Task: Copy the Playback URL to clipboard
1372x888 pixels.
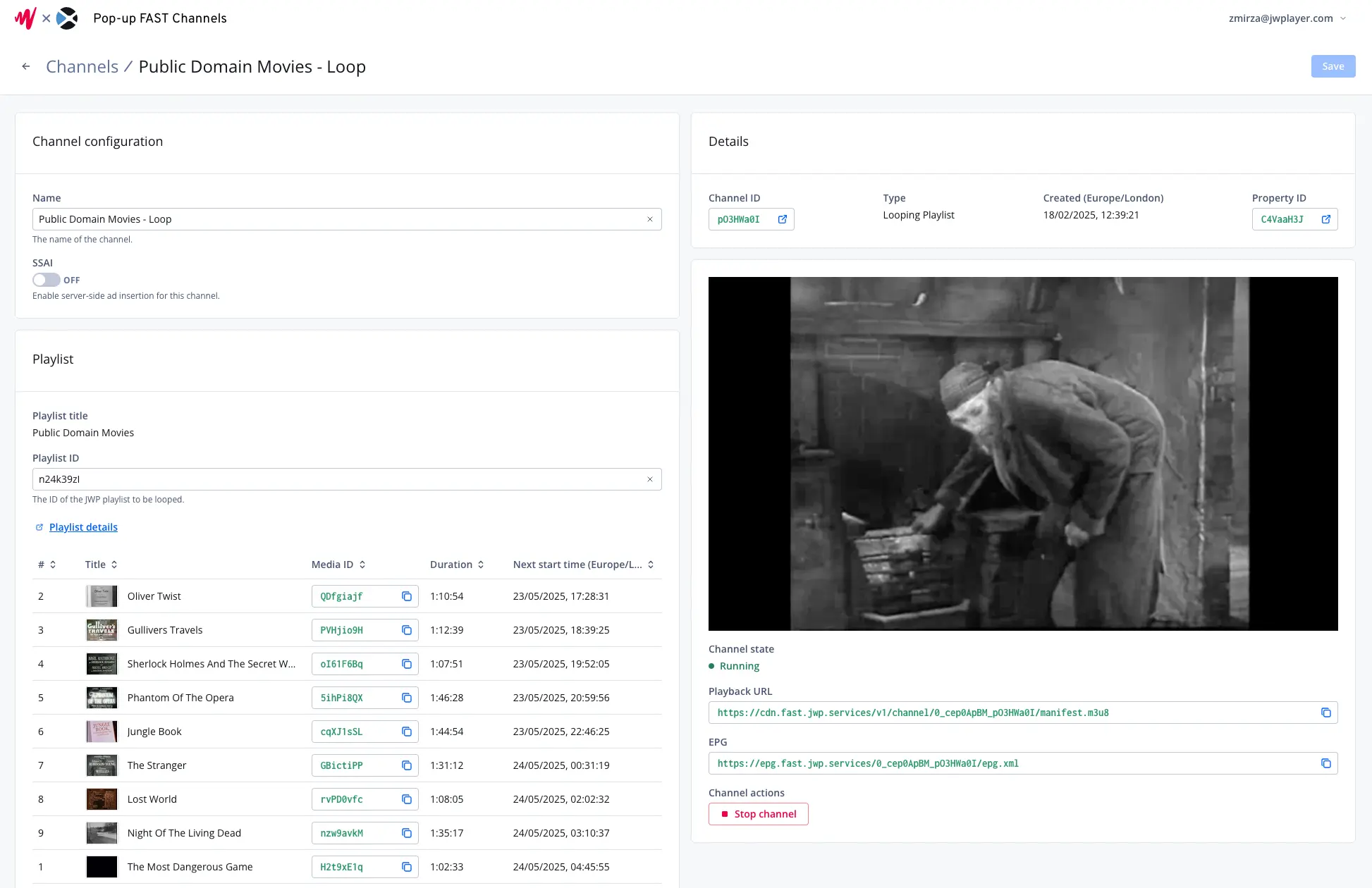Action: coord(1326,713)
